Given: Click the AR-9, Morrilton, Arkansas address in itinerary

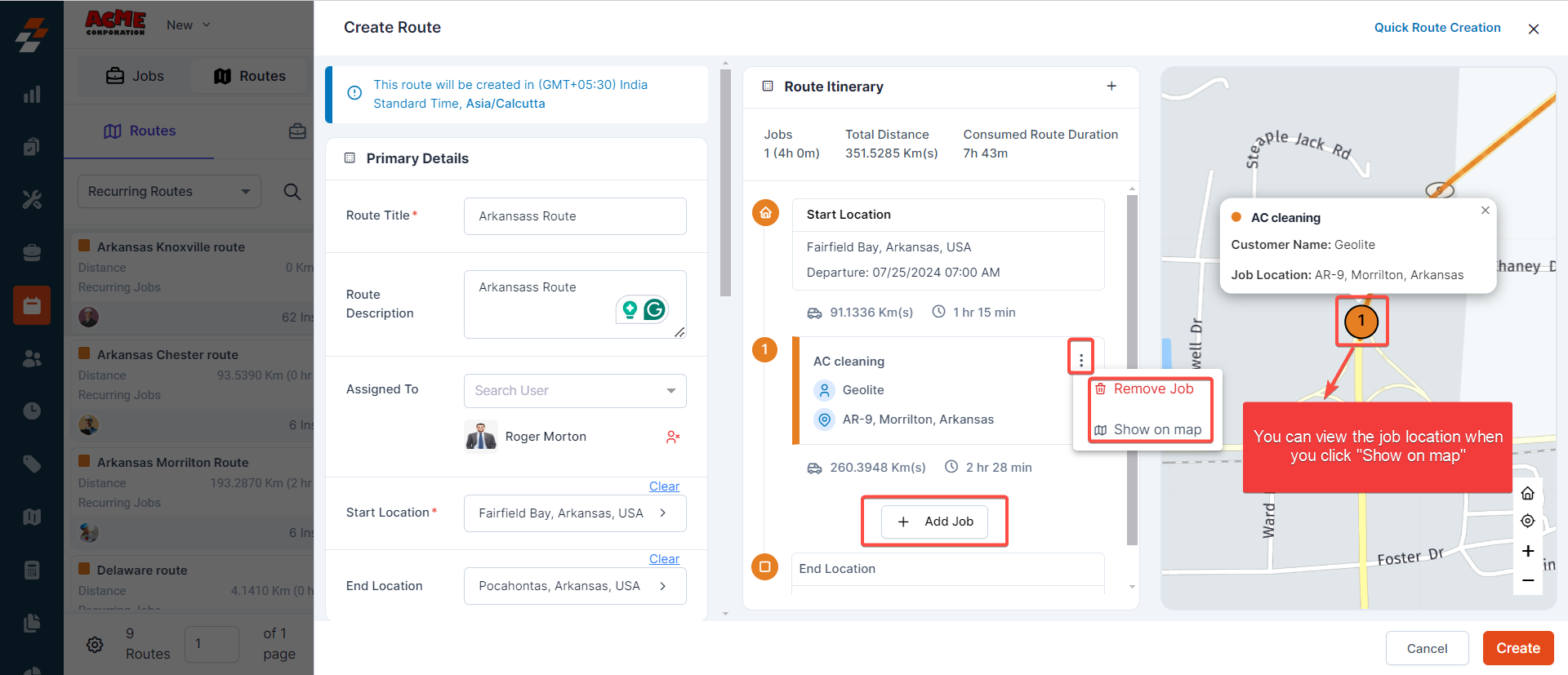Looking at the screenshot, I should (x=918, y=420).
